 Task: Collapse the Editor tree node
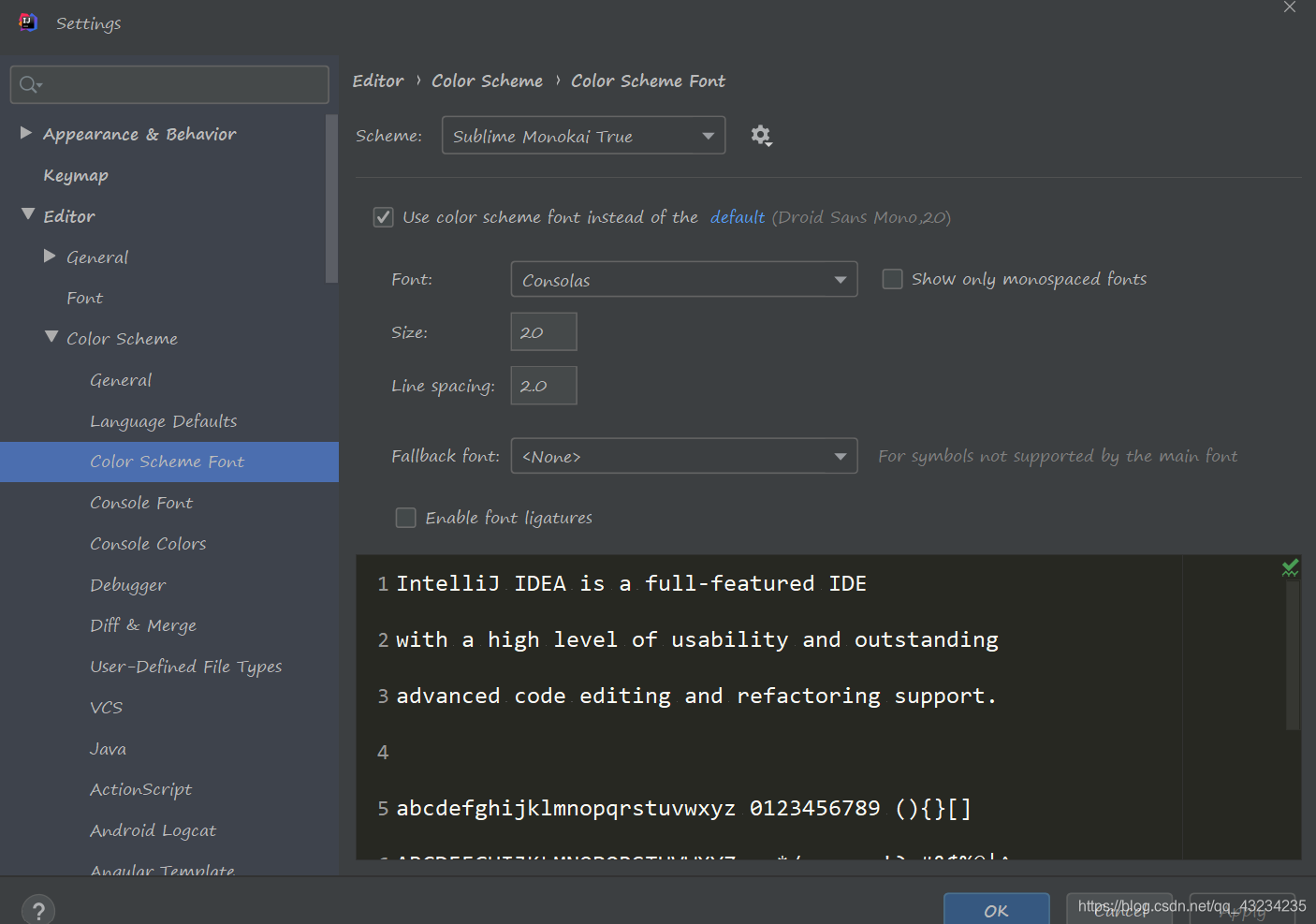(28, 214)
